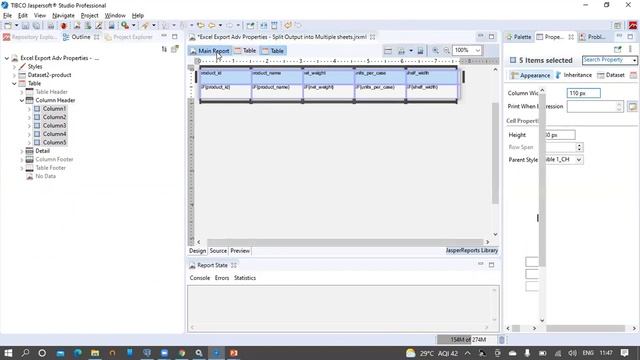Click the print icon in editor toolbar

[401, 51]
